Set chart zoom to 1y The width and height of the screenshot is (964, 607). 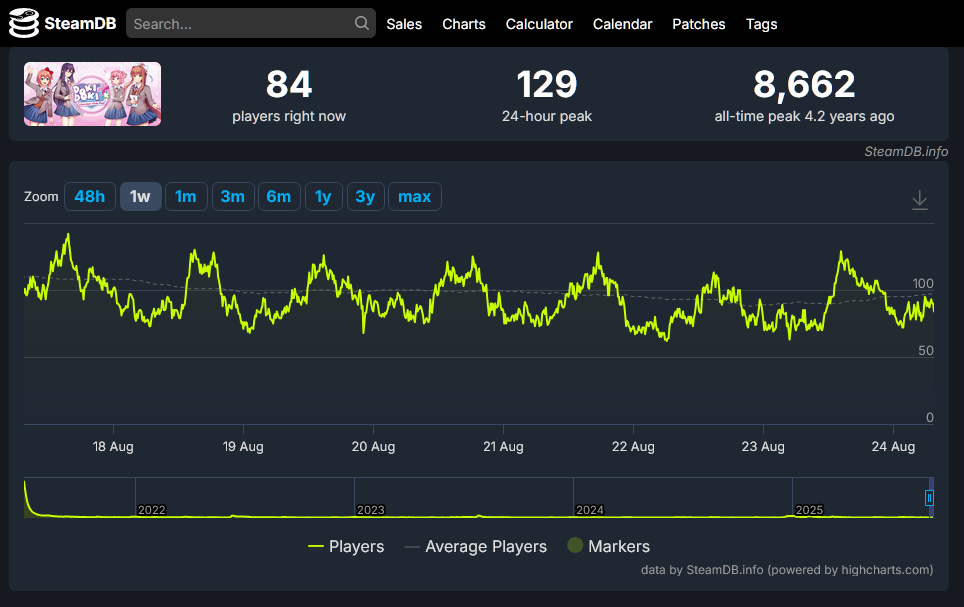point(323,197)
